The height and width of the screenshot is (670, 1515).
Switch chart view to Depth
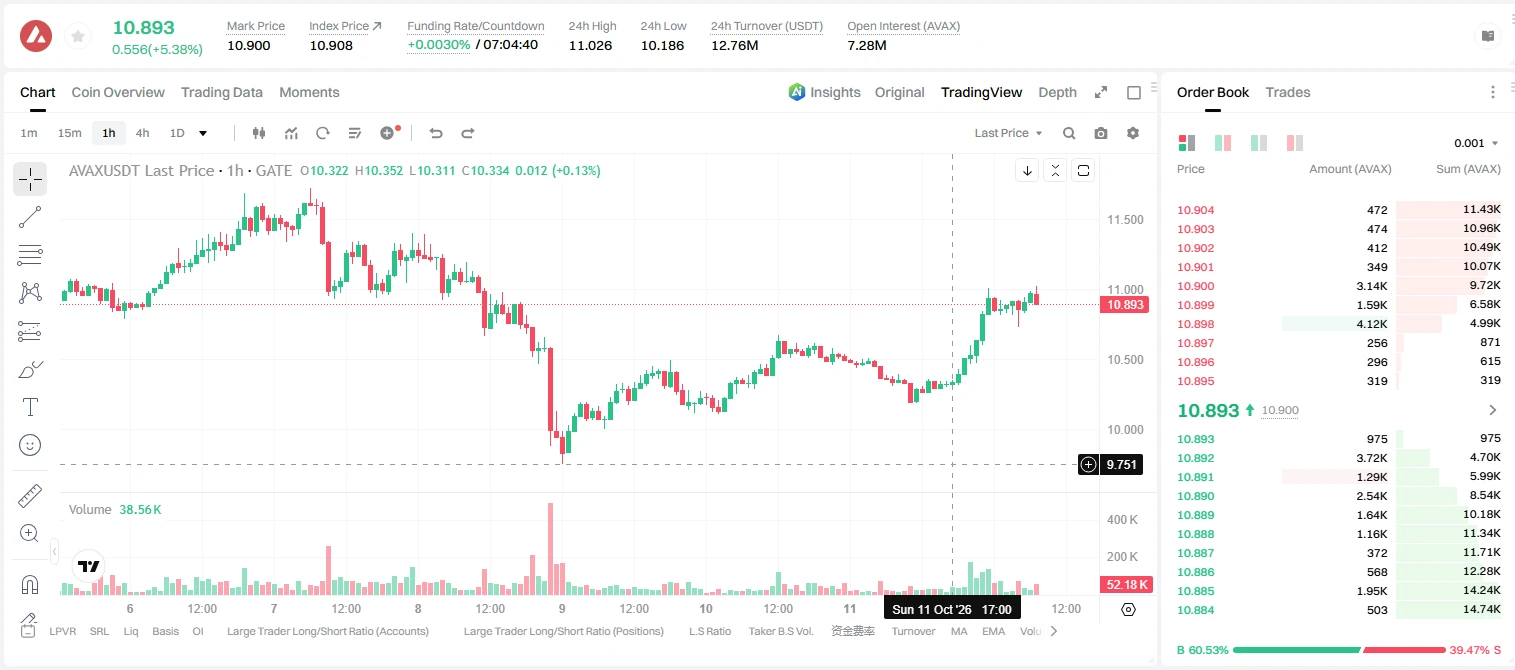point(1057,92)
